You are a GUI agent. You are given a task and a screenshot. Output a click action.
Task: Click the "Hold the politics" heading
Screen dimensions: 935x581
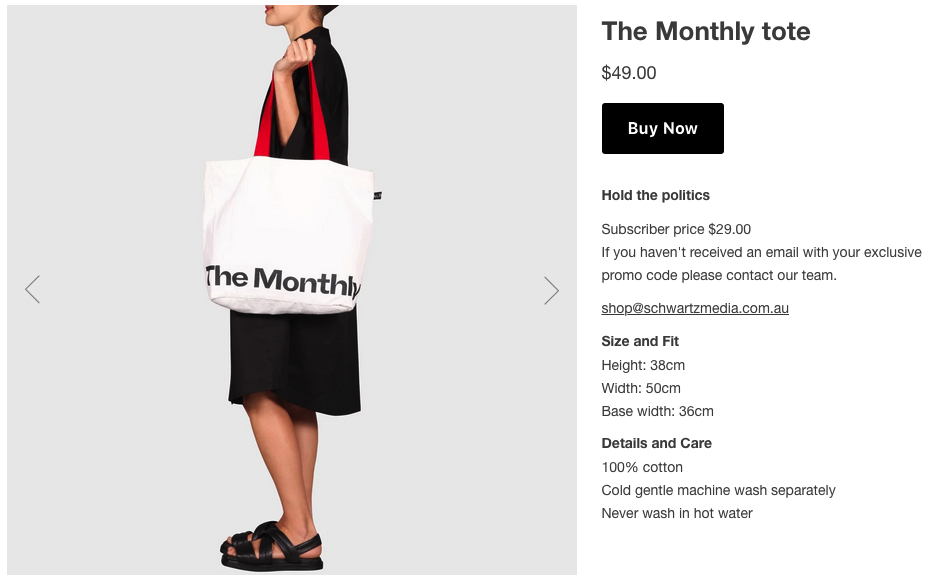click(x=655, y=195)
